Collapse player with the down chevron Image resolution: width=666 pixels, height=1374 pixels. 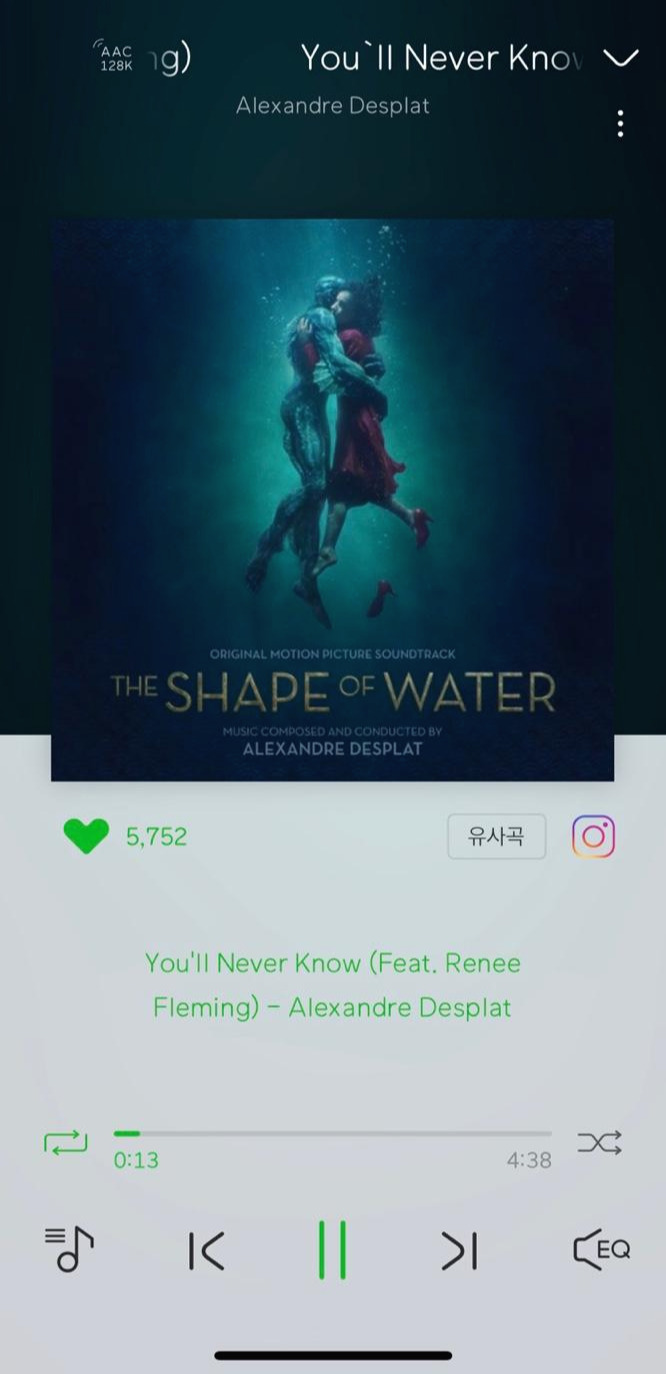click(x=621, y=58)
